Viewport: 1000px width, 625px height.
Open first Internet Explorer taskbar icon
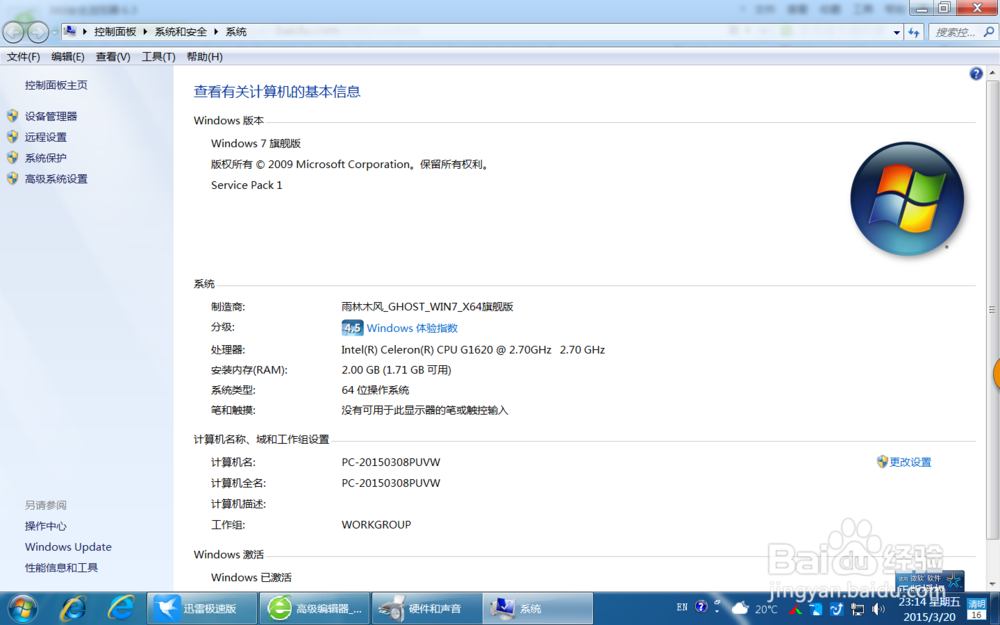[x=73, y=608]
